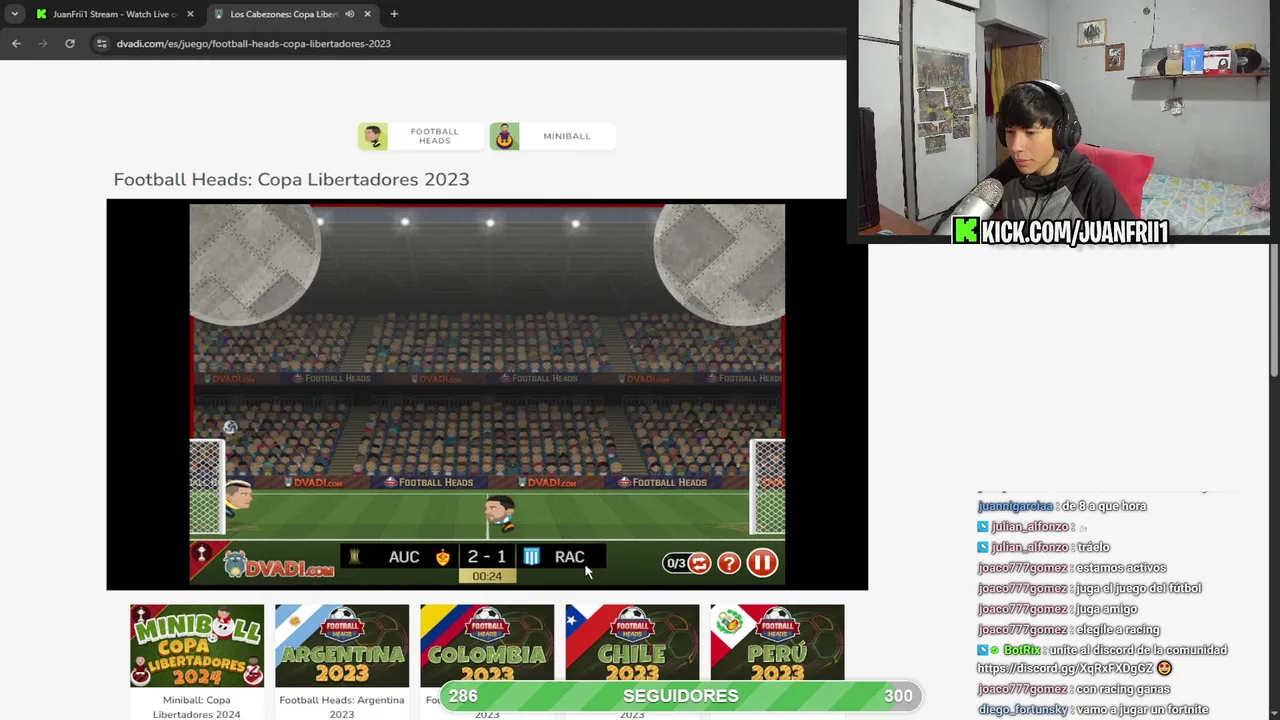Click the goalkeeper at the left goal

pyautogui.click(x=238, y=496)
